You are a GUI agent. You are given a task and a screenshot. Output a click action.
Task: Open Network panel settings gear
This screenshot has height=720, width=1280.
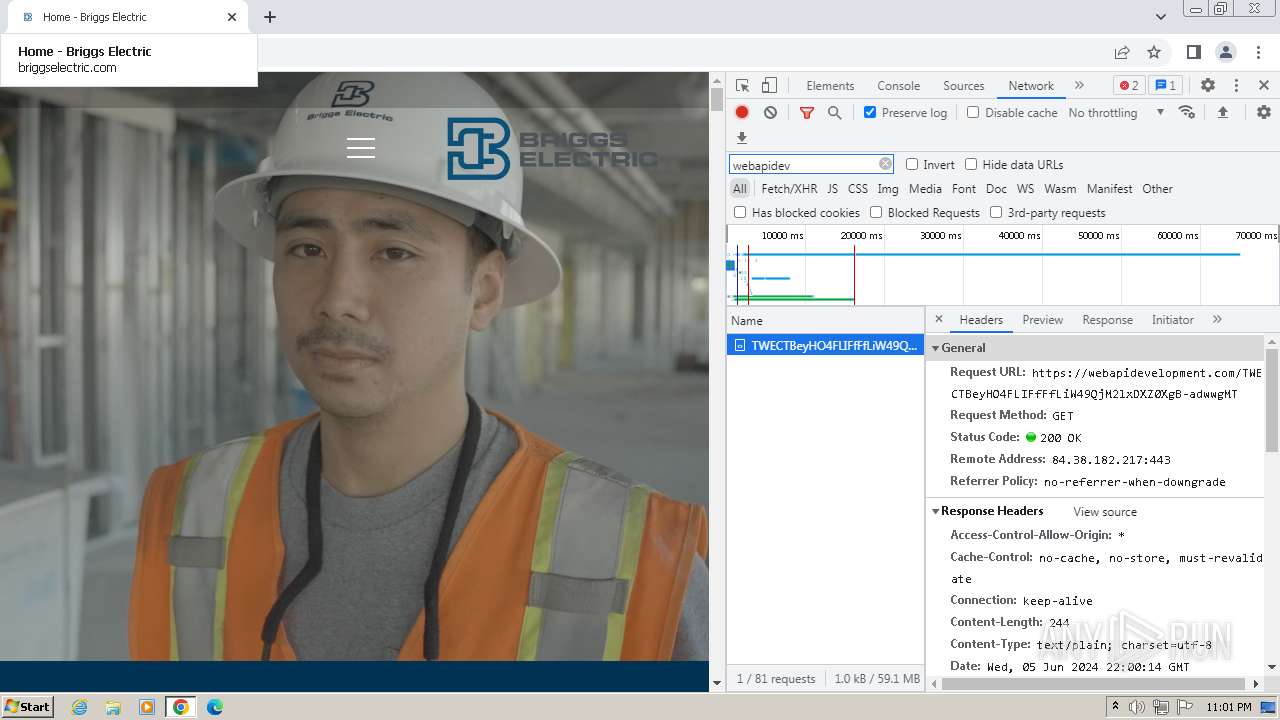click(1264, 113)
